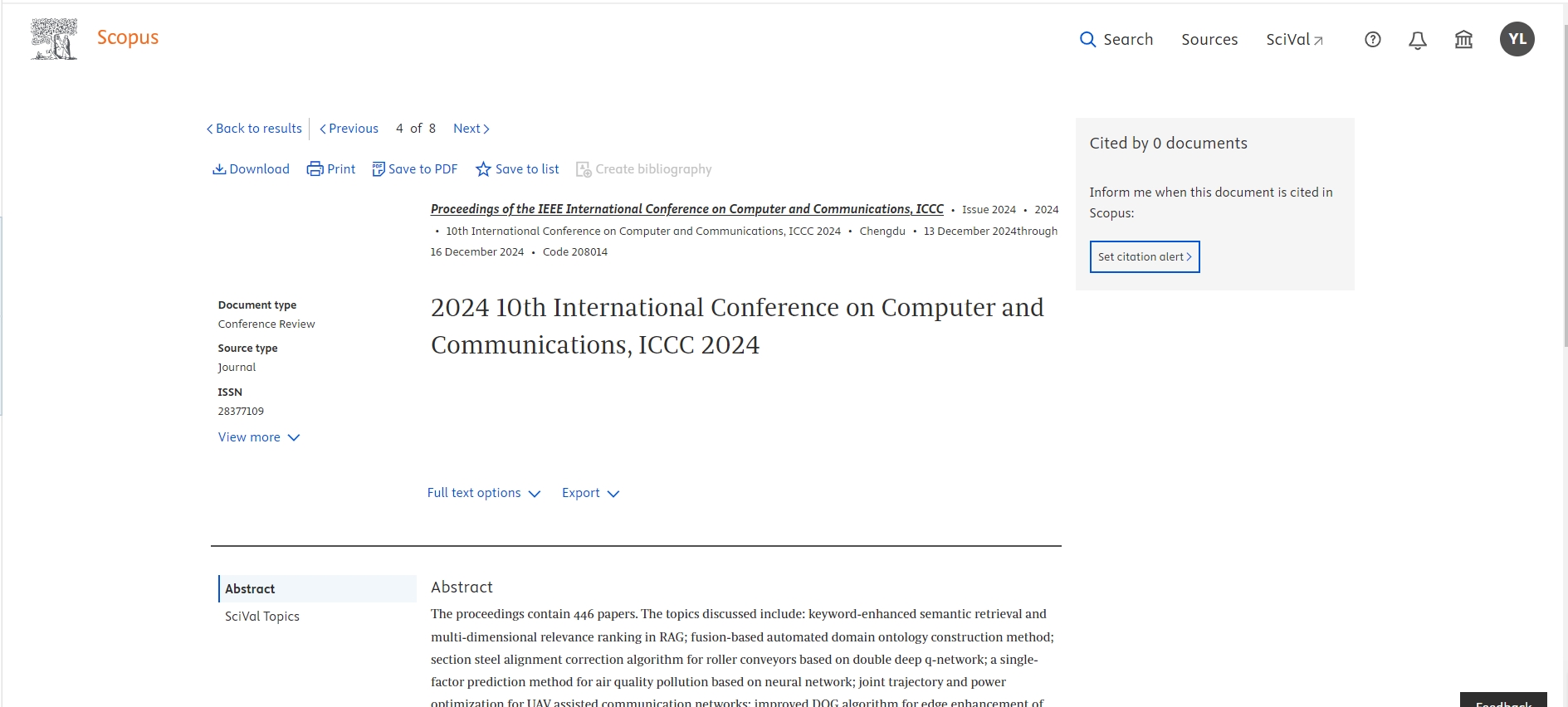Click the institution building icon
The image size is (1568, 707).
click(x=1463, y=40)
